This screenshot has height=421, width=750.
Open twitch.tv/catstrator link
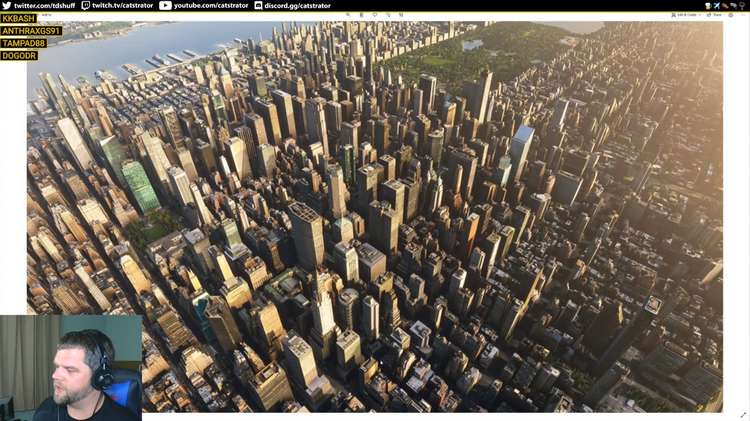click(x=122, y=5)
